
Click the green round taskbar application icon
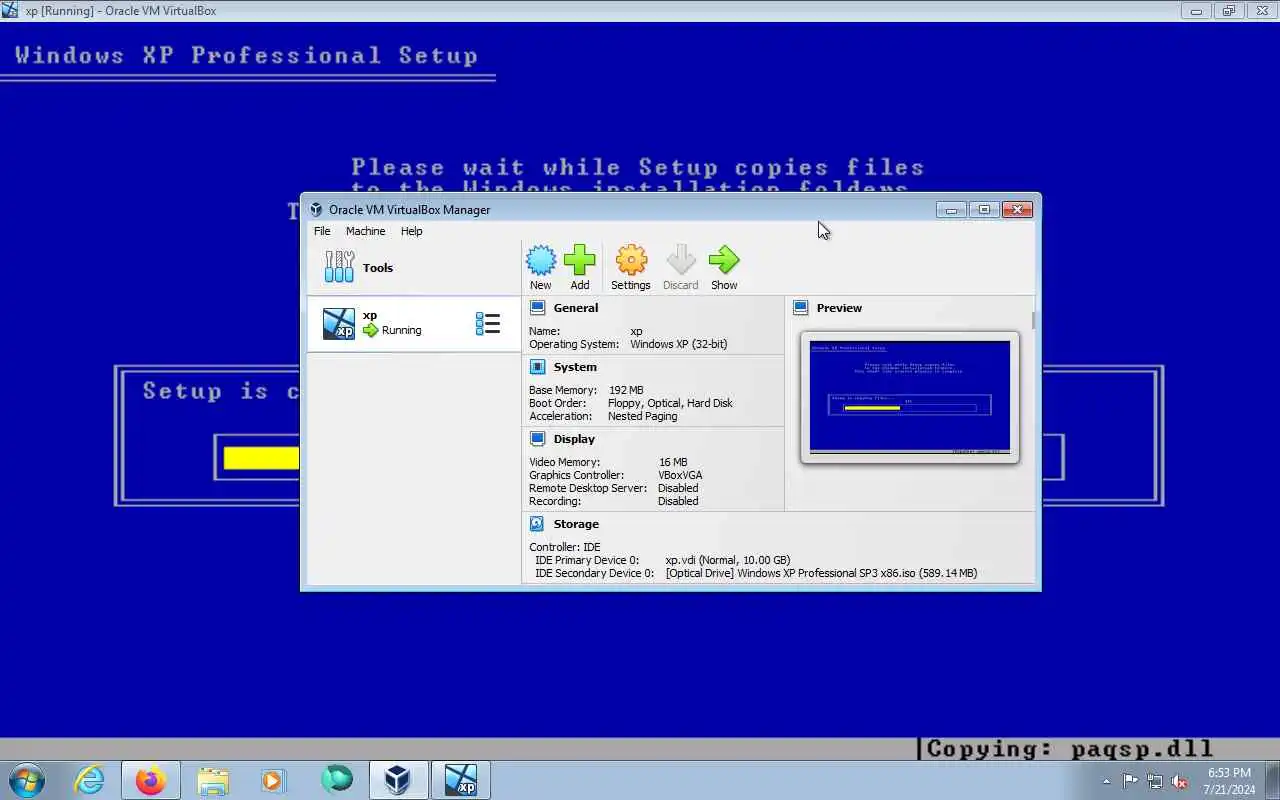point(337,779)
